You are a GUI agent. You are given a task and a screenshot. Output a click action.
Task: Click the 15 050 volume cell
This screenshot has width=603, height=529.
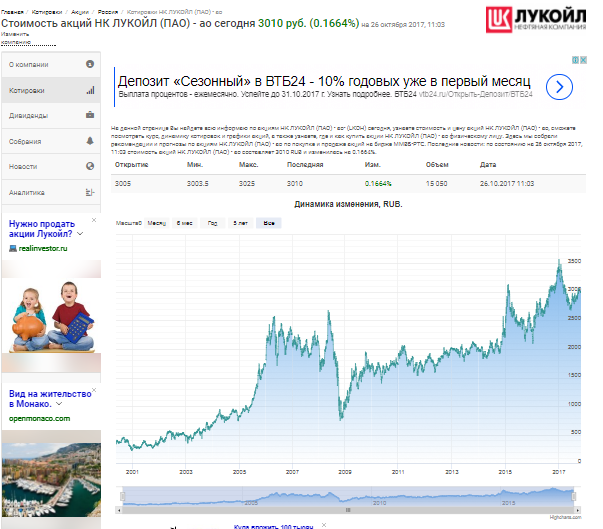coord(436,184)
